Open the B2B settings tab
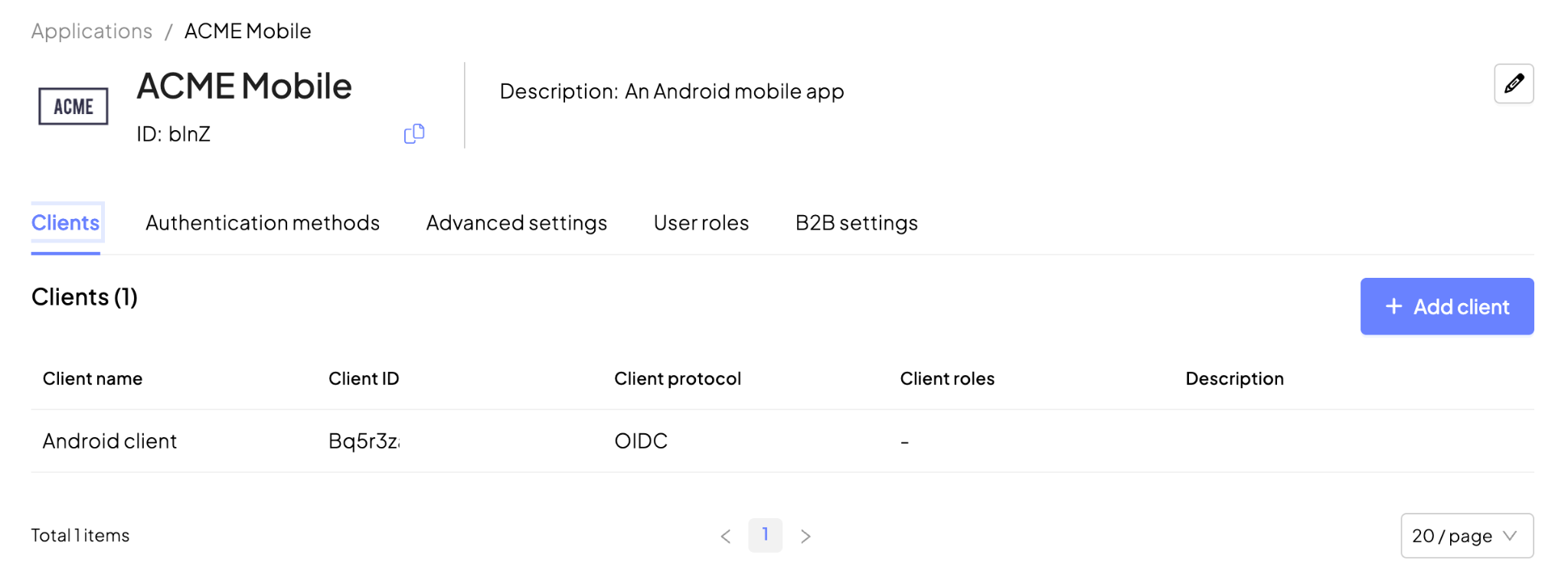The width and height of the screenshot is (1568, 584). tap(857, 223)
